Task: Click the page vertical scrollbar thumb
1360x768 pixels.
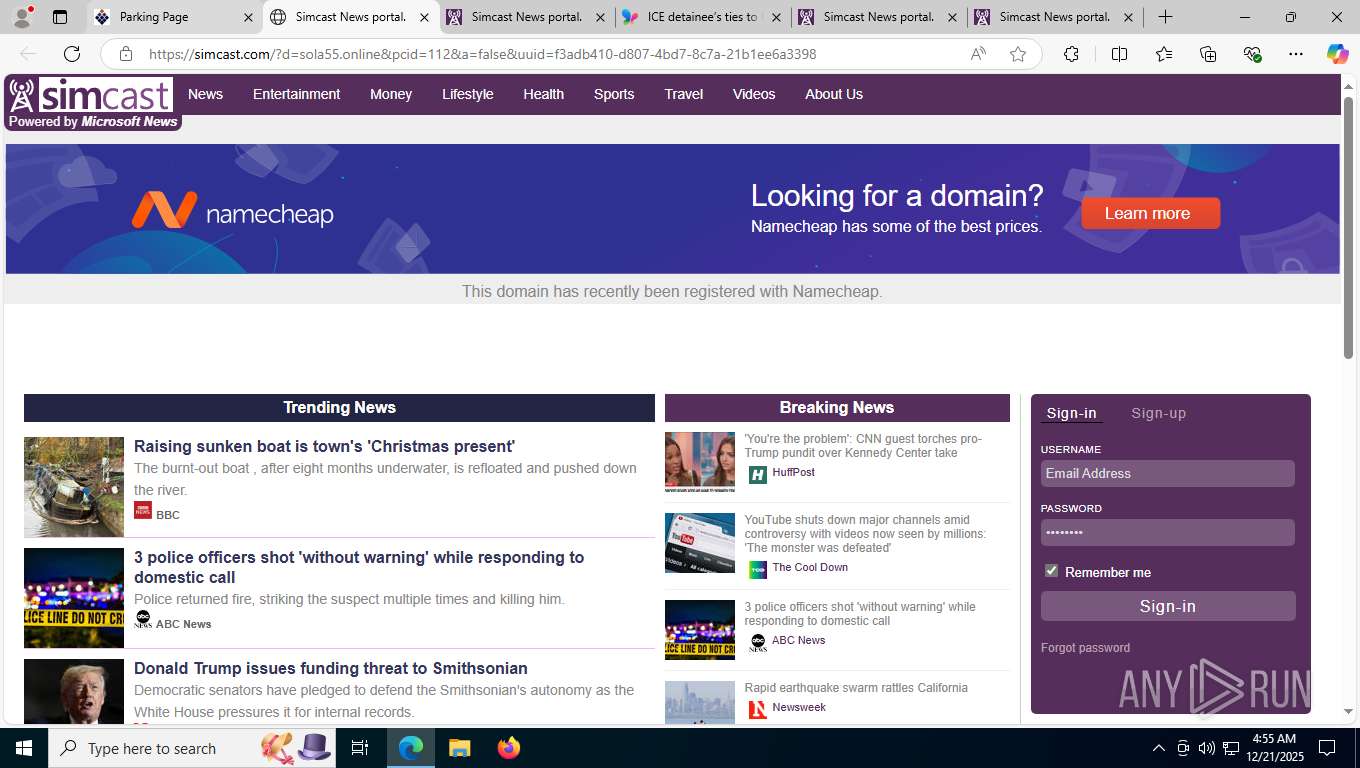Action: click(x=1348, y=227)
